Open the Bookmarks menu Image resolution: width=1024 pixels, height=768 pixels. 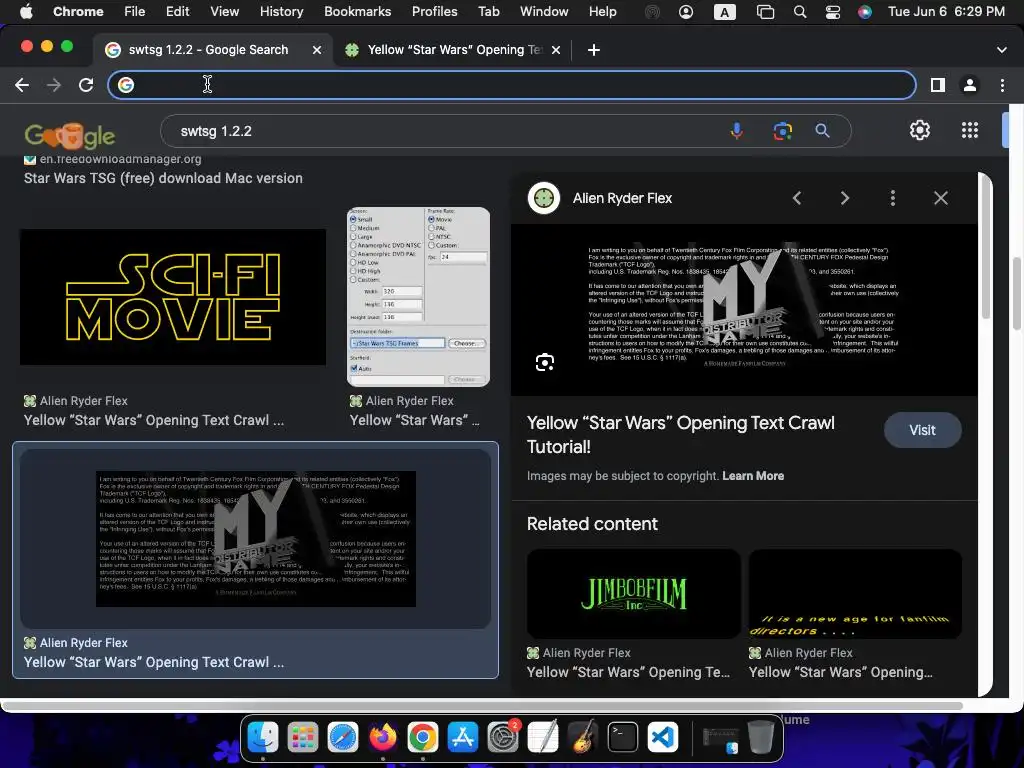coord(358,11)
